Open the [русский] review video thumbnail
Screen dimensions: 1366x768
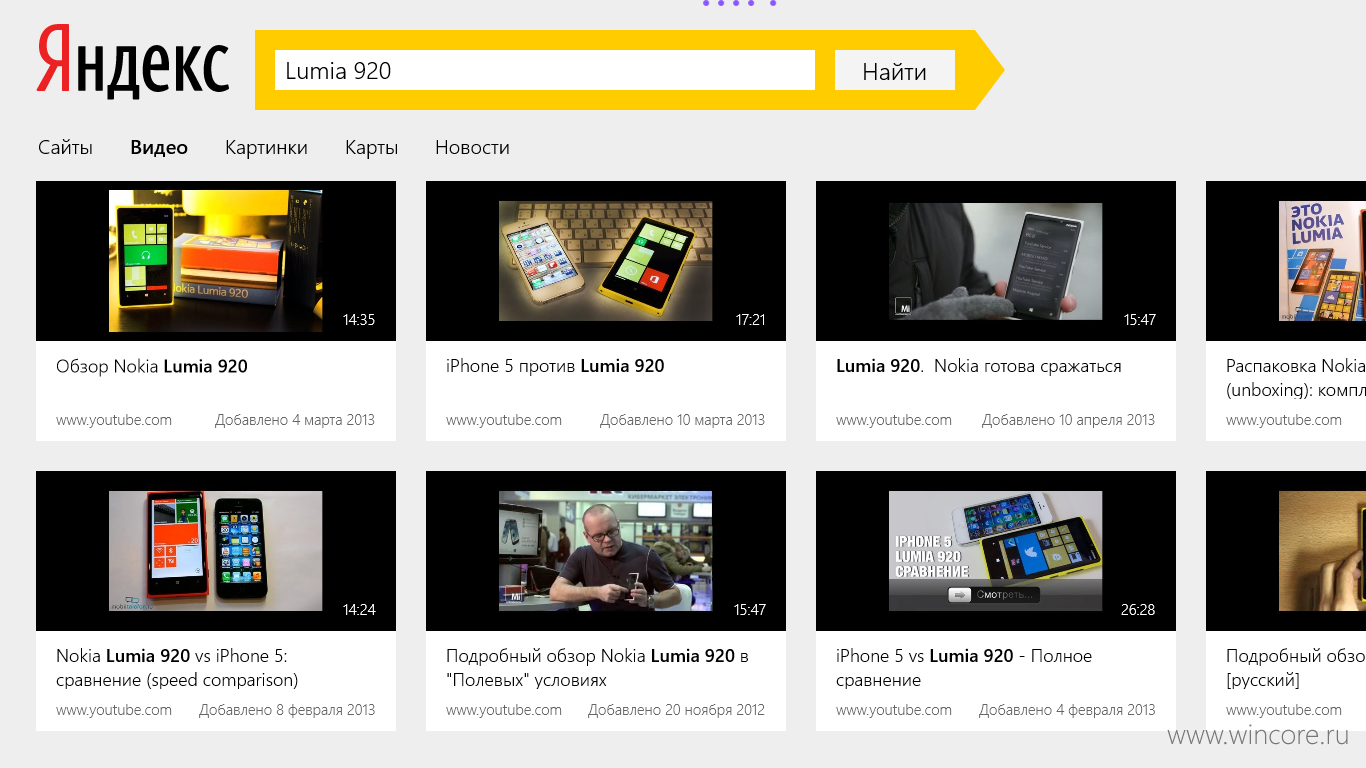1286,551
